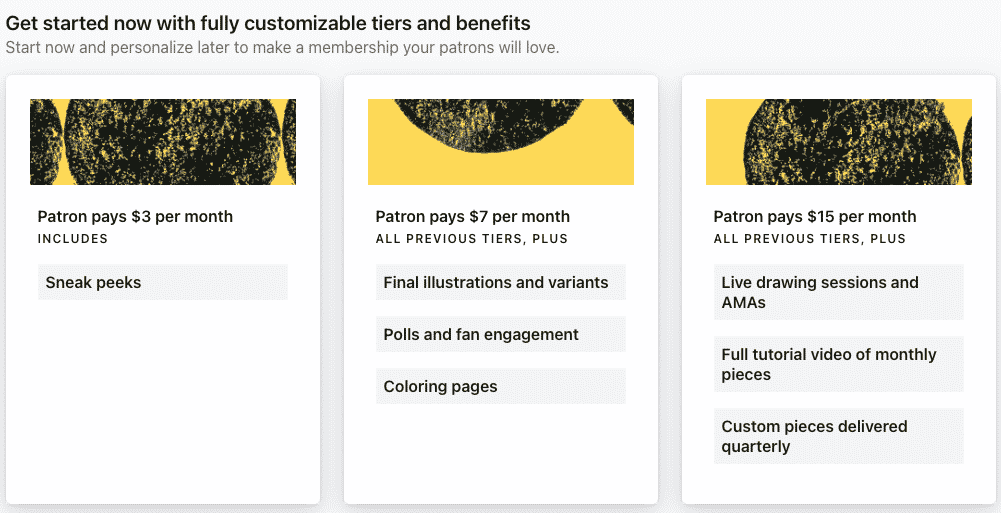The image size is (1001, 513).
Task: Click Final illustrations and variants benefit
Action: click(x=501, y=283)
